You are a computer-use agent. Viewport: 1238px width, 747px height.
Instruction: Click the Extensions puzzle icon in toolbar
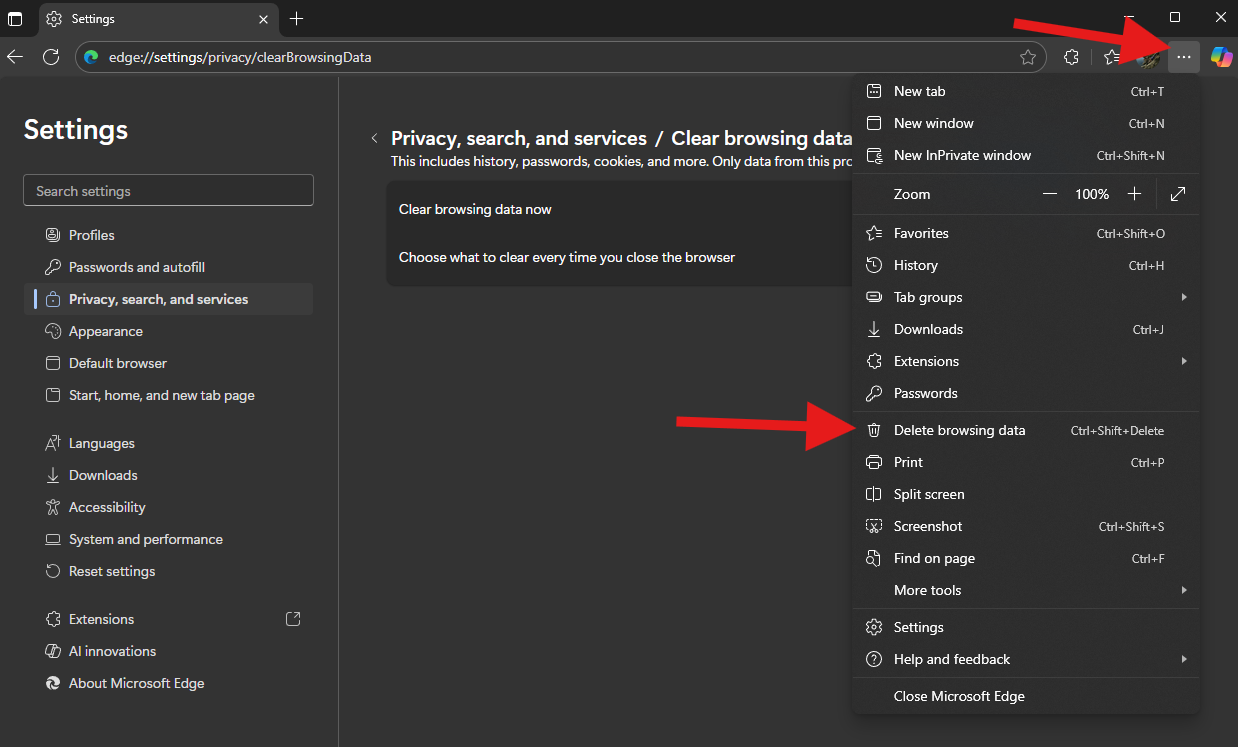(1071, 57)
